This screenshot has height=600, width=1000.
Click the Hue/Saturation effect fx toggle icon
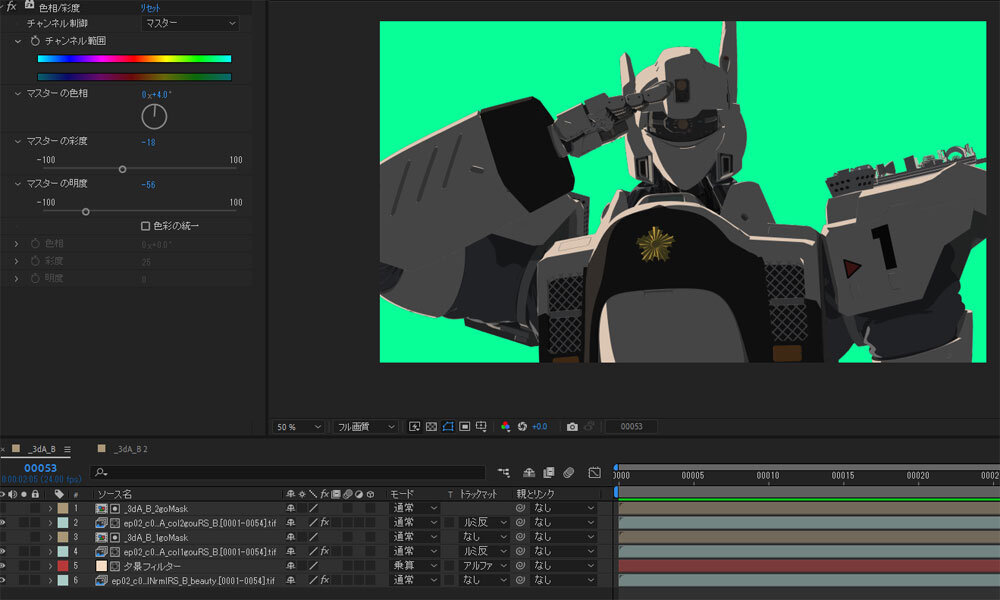[11, 7]
